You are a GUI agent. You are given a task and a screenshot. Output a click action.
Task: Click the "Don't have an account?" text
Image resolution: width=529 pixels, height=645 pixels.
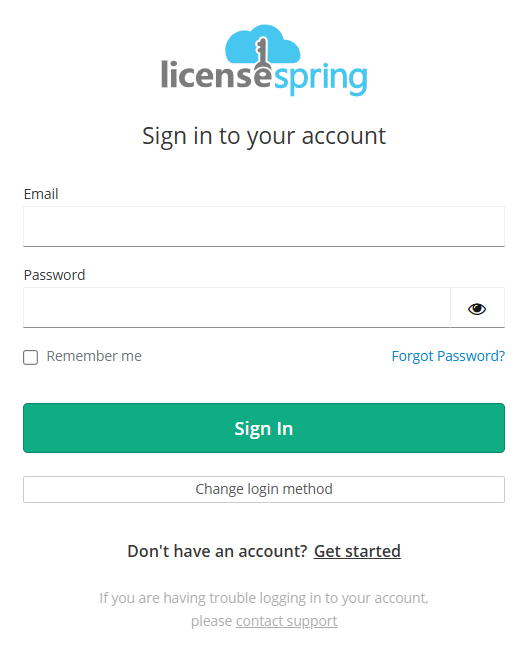217,551
